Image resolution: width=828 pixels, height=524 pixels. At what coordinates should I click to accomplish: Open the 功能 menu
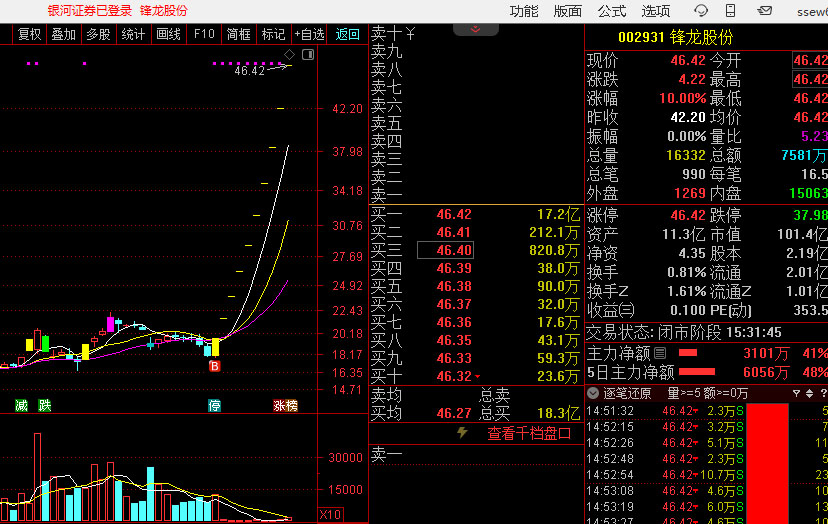click(x=524, y=11)
